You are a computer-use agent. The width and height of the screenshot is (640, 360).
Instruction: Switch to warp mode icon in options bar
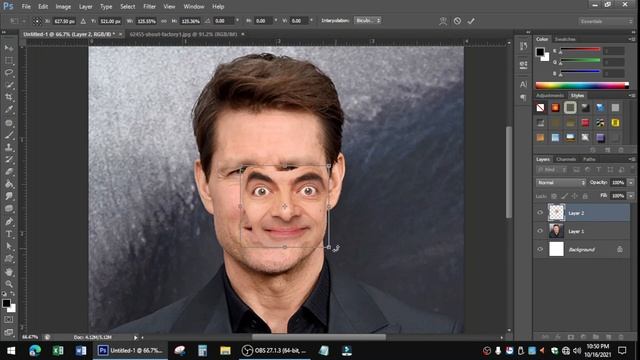tap(443, 21)
